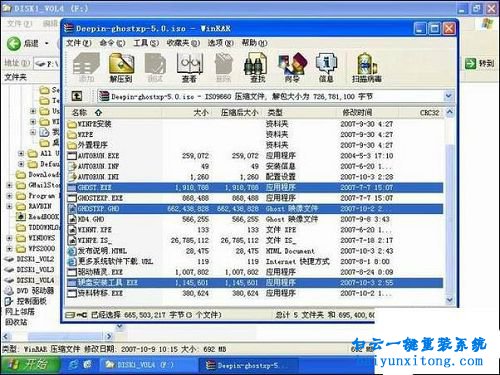The height and width of the screenshot is (375, 500).
Task: Switch to Deepin-ghostxp-5 taskbar button
Action: point(249,365)
